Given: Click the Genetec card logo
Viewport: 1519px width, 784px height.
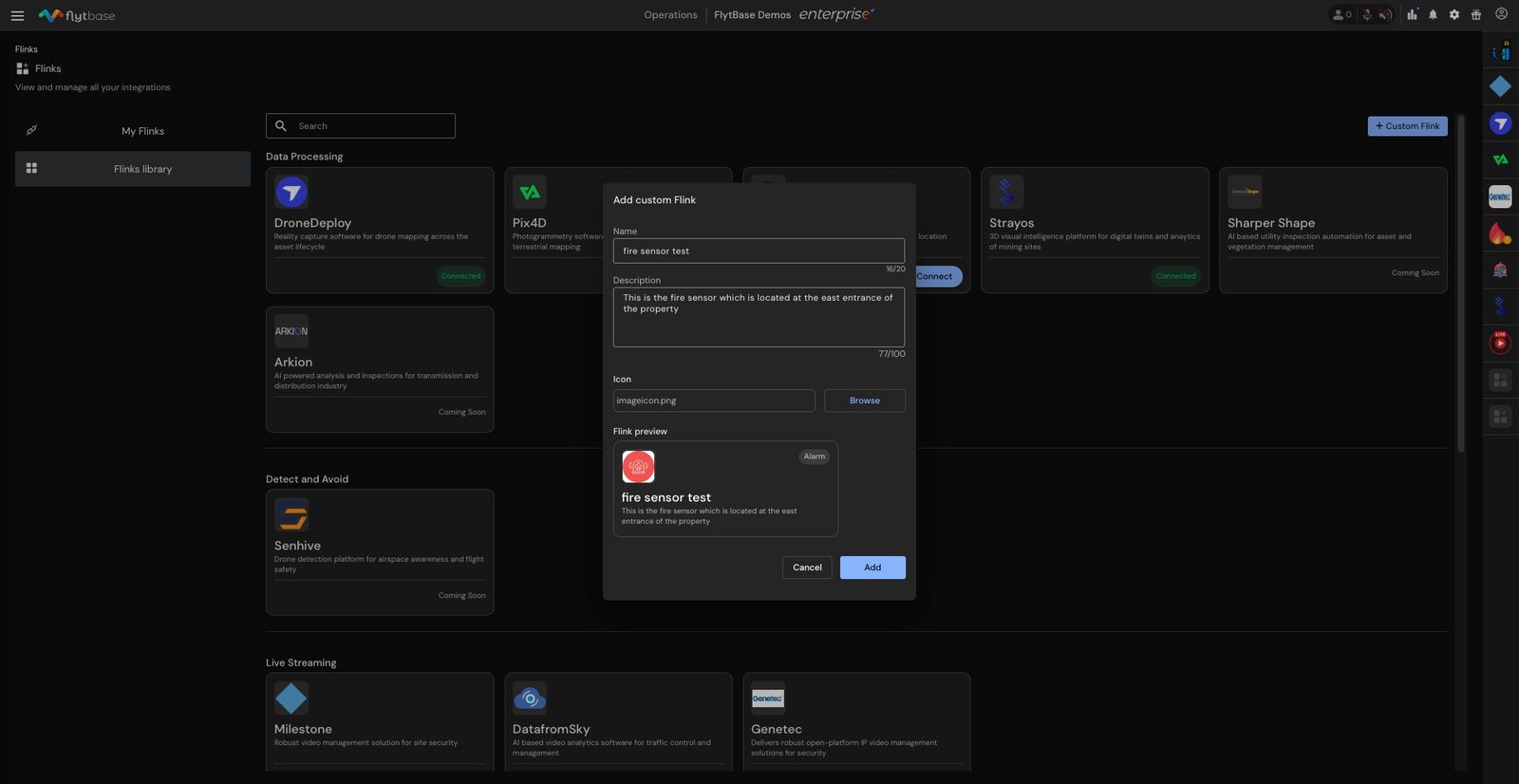Looking at the screenshot, I should [x=768, y=698].
